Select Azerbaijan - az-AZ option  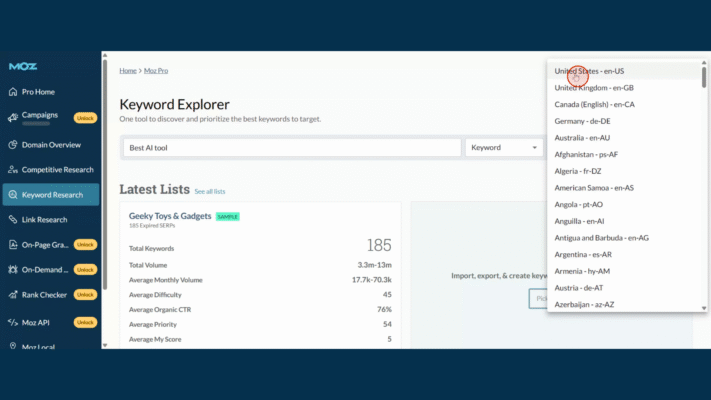624,304
